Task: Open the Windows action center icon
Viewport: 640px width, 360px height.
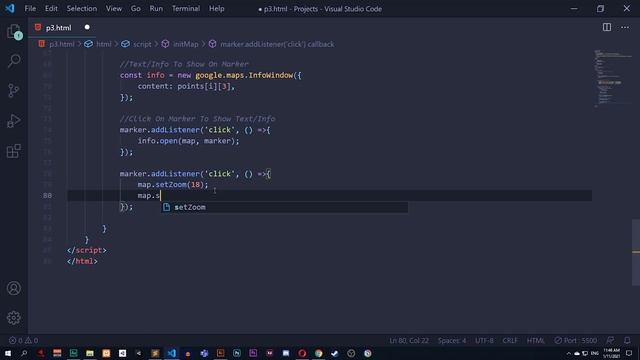Action: [629, 353]
